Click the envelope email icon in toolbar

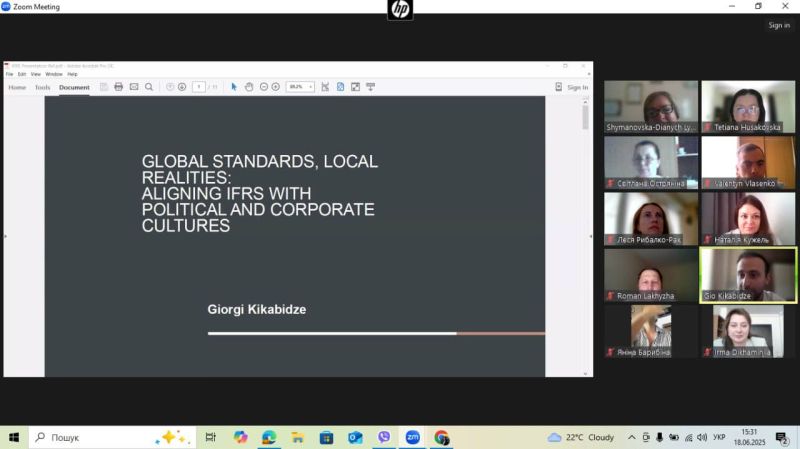[134, 87]
